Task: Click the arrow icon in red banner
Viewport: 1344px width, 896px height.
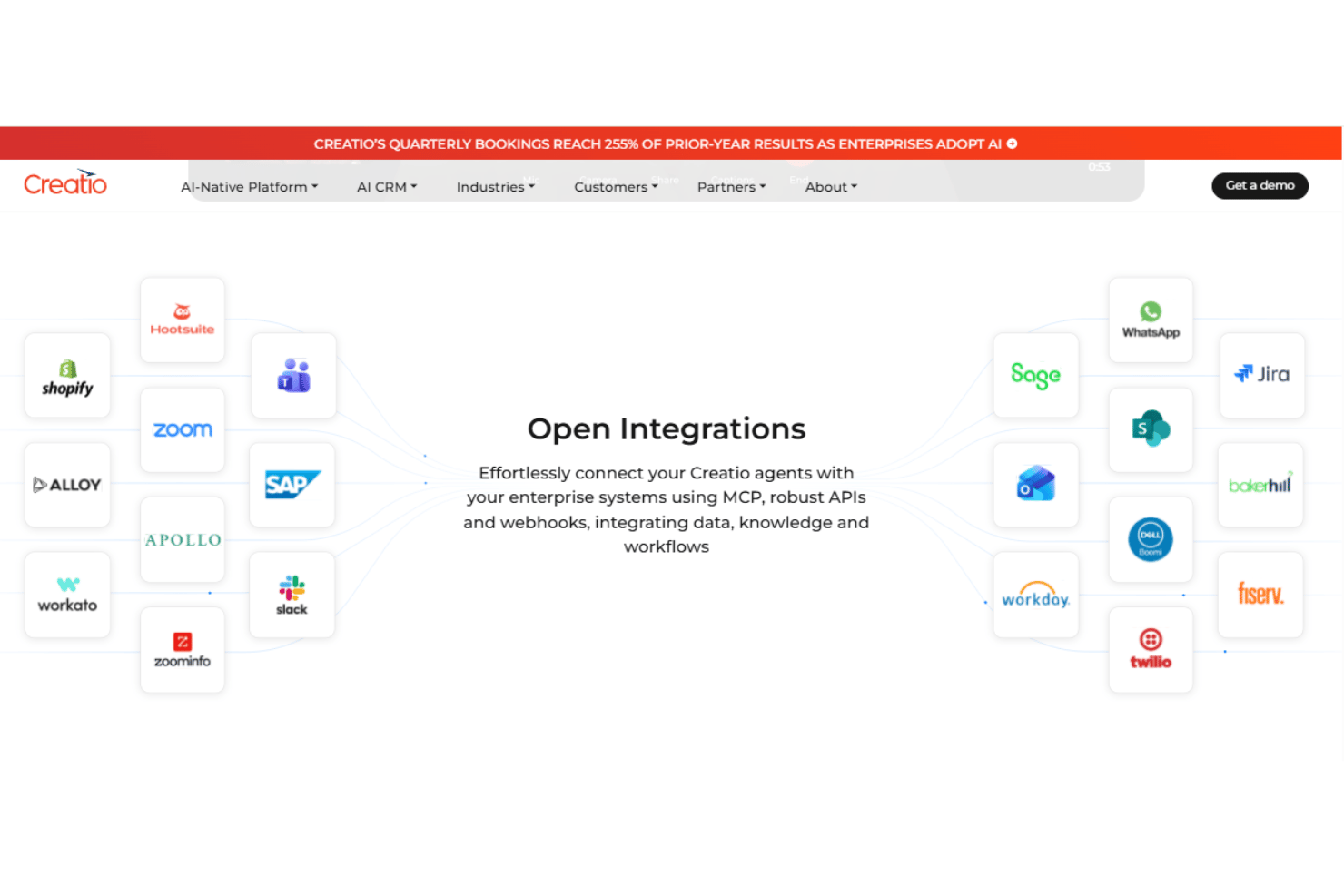Action: point(1012,143)
